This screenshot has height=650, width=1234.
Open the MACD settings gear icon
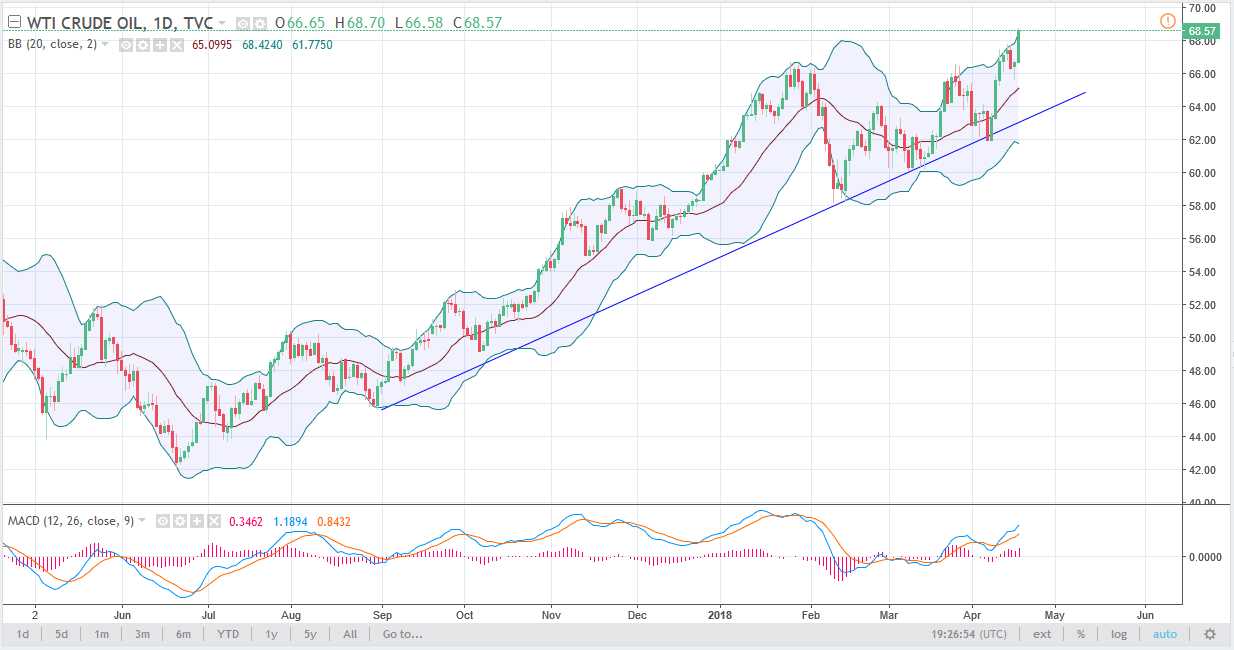point(180,519)
